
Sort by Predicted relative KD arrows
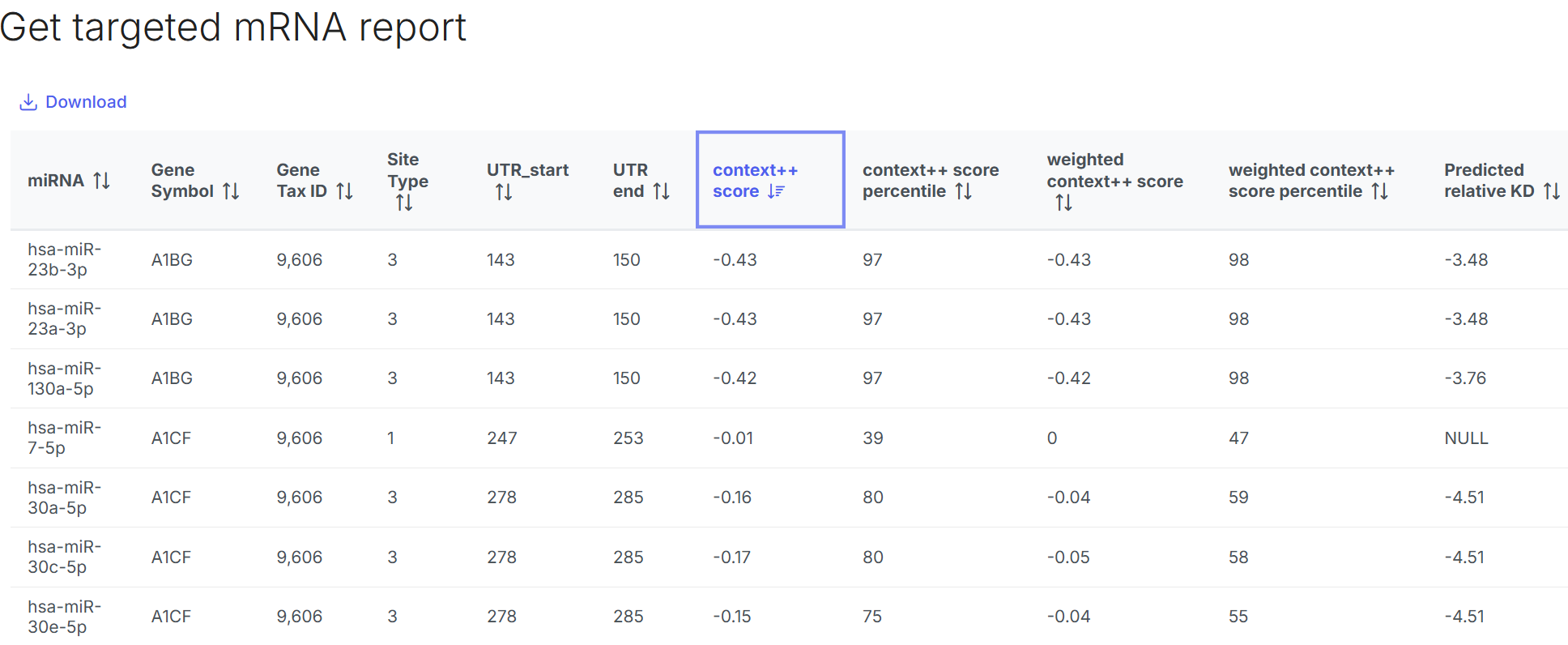pyautogui.click(x=1551, y=191)
